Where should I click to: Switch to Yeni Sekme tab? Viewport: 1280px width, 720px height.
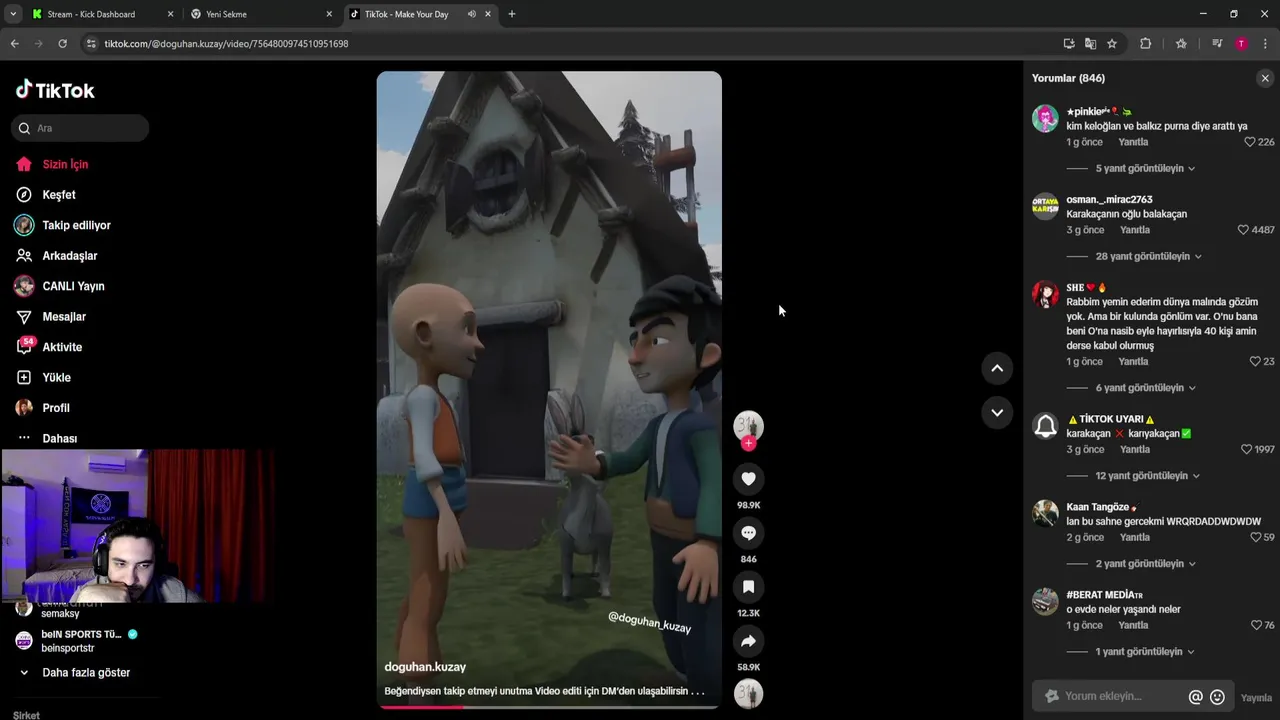(226, 14)
